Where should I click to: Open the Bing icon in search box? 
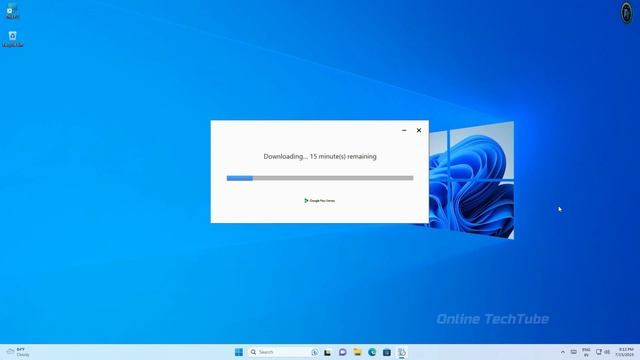(315, 352)
